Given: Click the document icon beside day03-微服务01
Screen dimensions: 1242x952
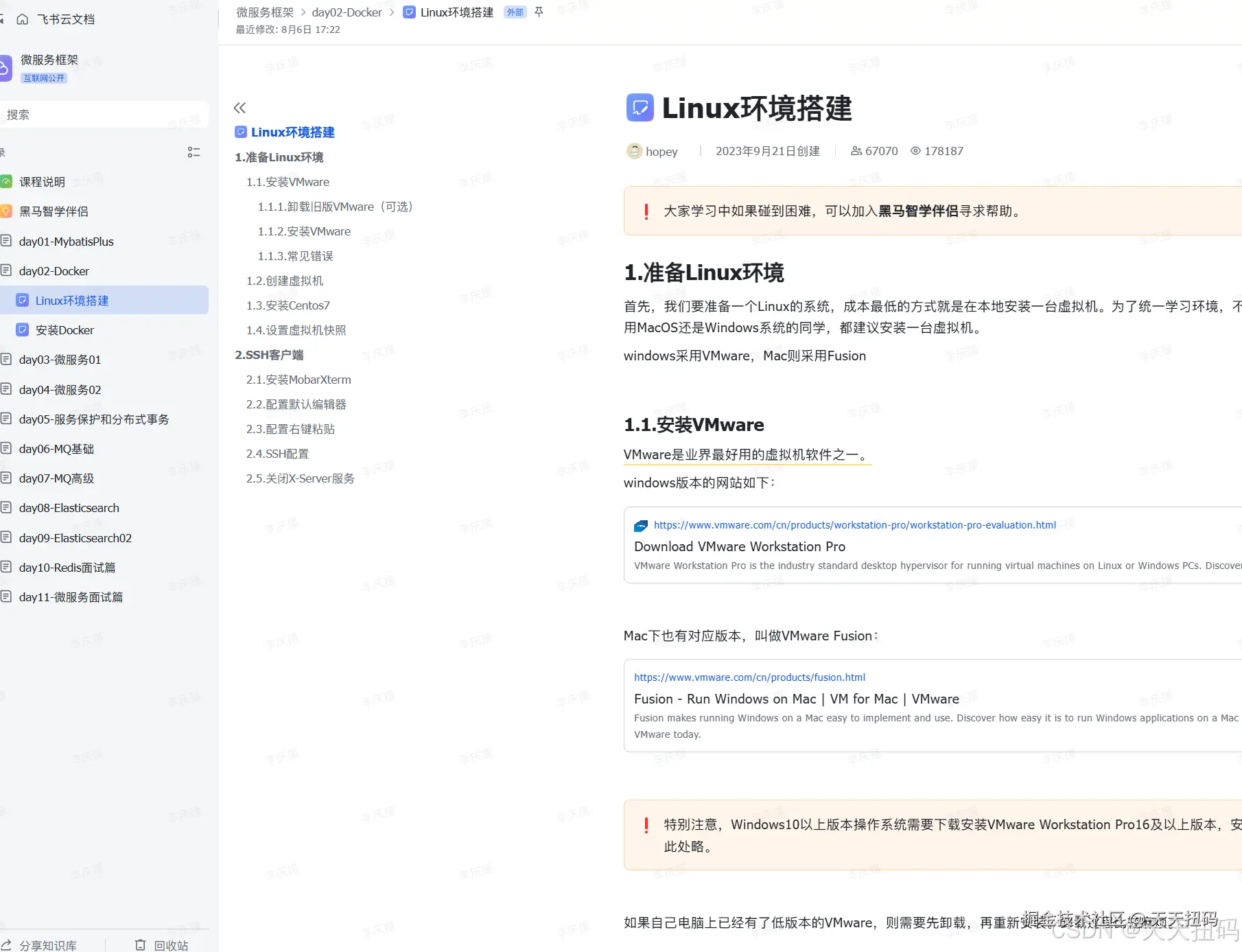Looking at the screenshot, I should coord(6,359).
